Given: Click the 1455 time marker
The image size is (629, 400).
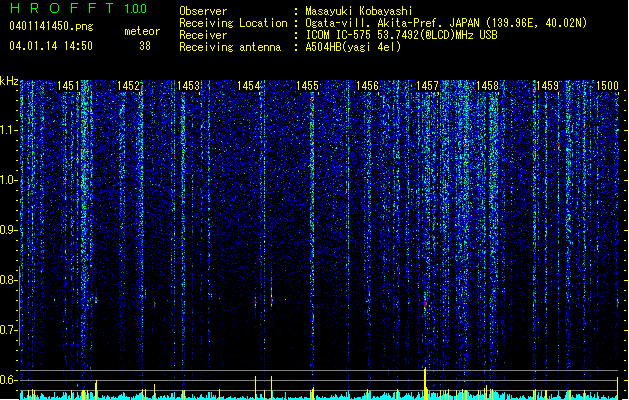Looking at the screenshot, I should (x=307, y=86).
